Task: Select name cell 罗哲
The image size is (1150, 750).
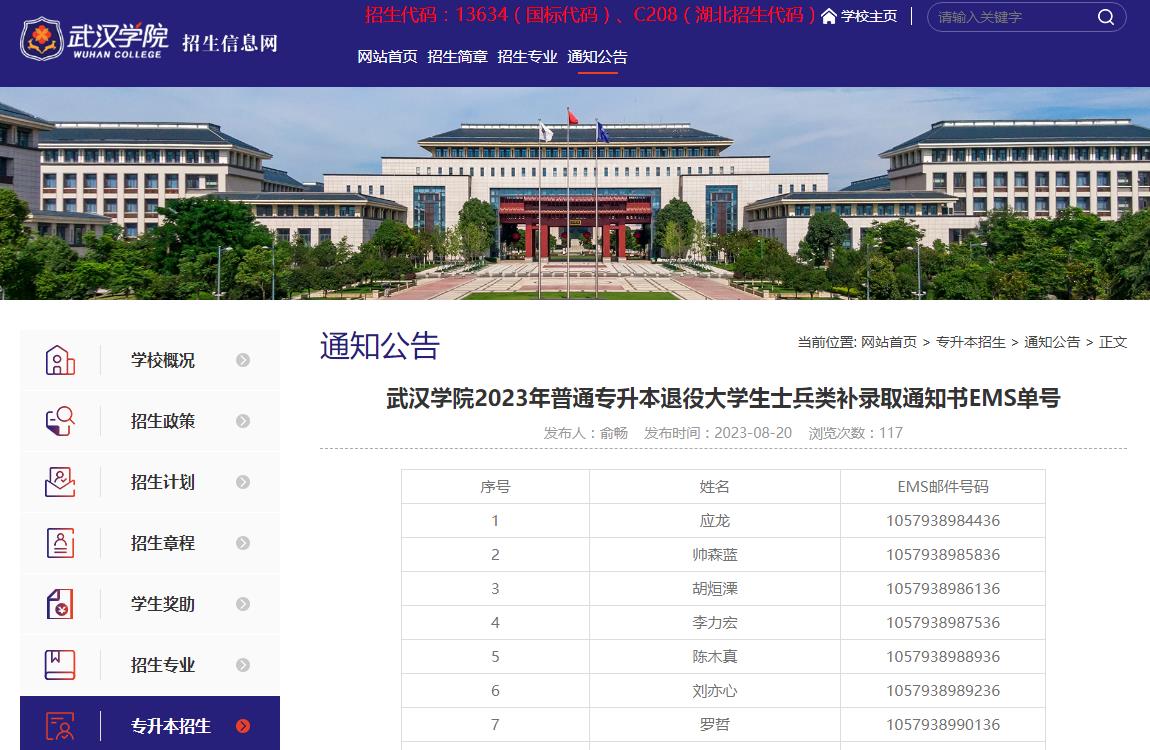Action: pyautogui.click(x=714, y=724)
